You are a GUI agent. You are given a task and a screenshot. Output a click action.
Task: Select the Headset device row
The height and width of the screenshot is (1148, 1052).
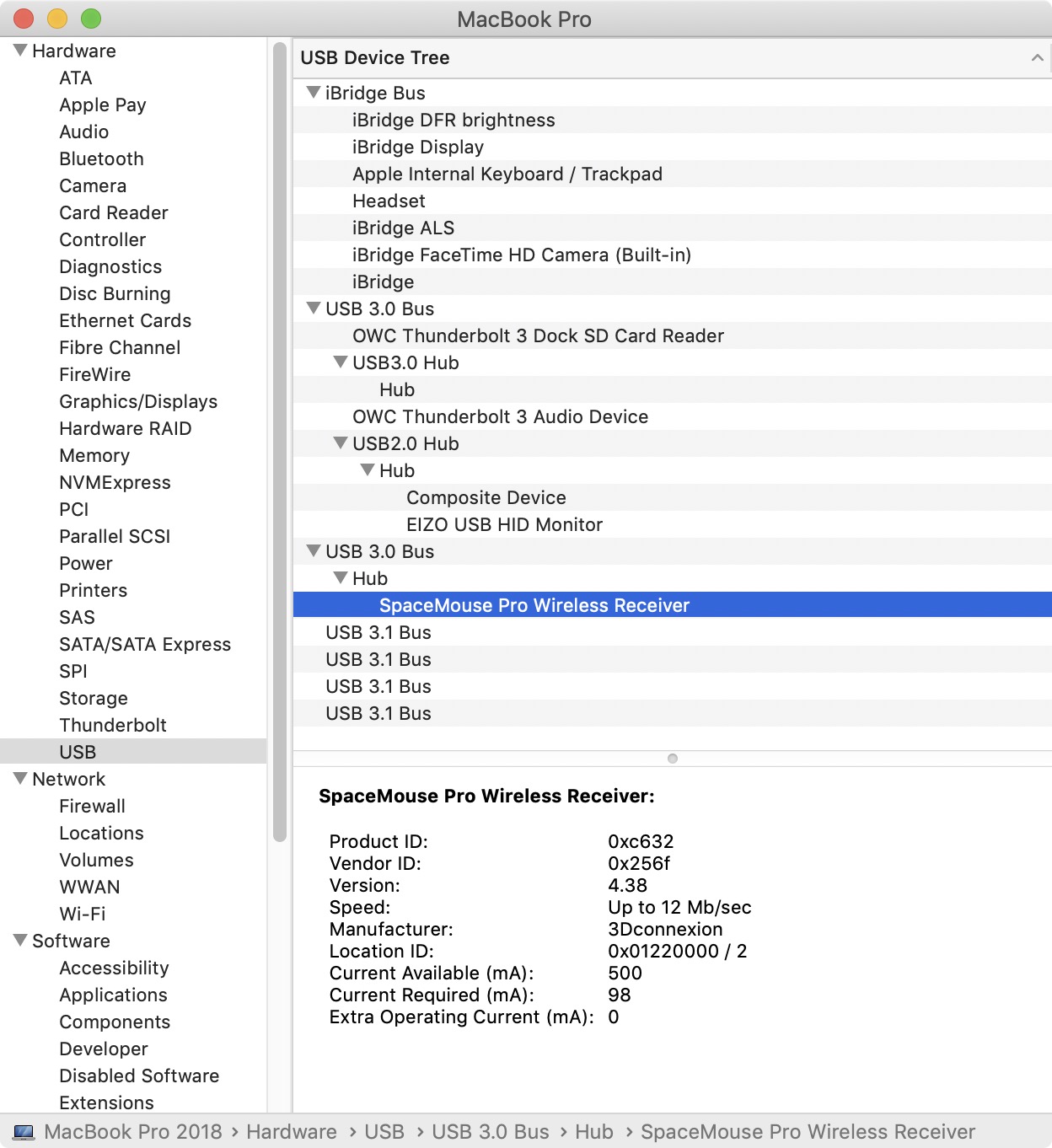(x=672, y=201)
